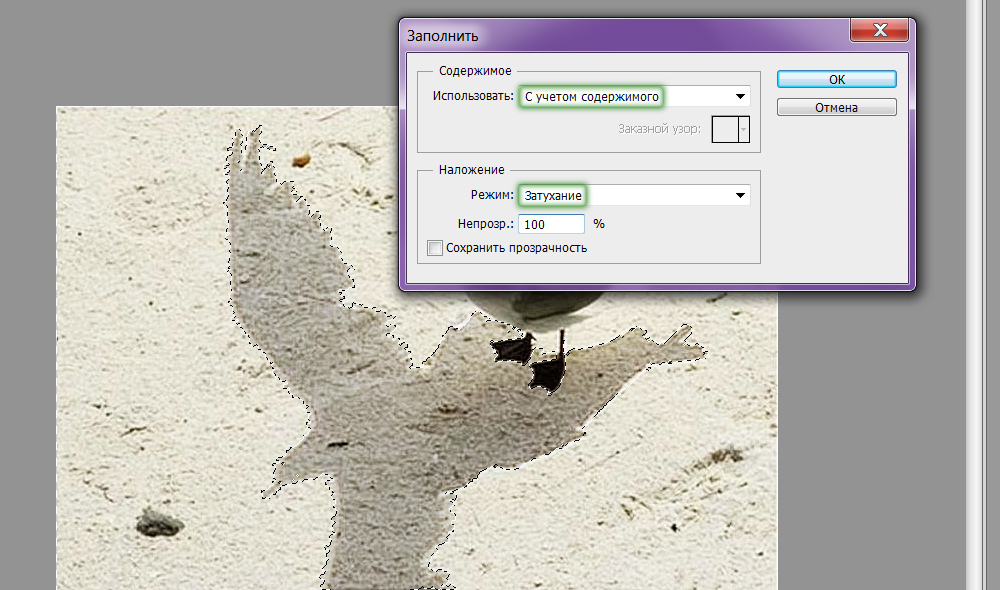This screenshot has width=1000, height=590.
Task: Expand the Заказной узор pattern picker arrow
Action: (744, 129)
